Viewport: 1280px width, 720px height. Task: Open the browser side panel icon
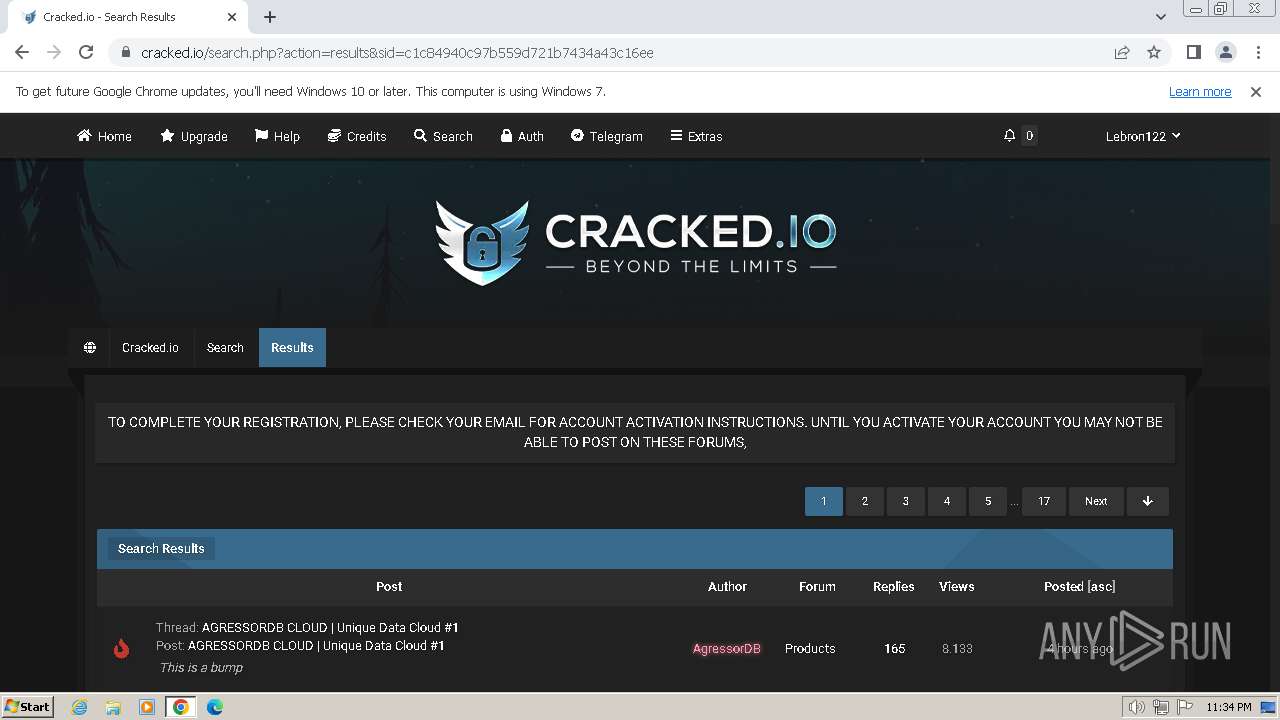click(1193, 52)
